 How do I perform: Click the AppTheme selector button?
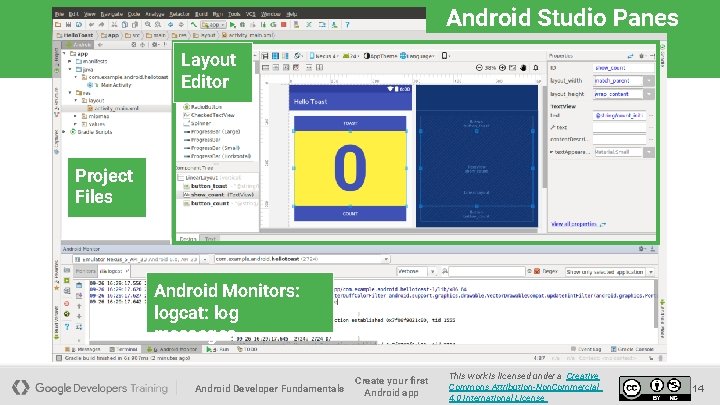[x=380, y=56]
